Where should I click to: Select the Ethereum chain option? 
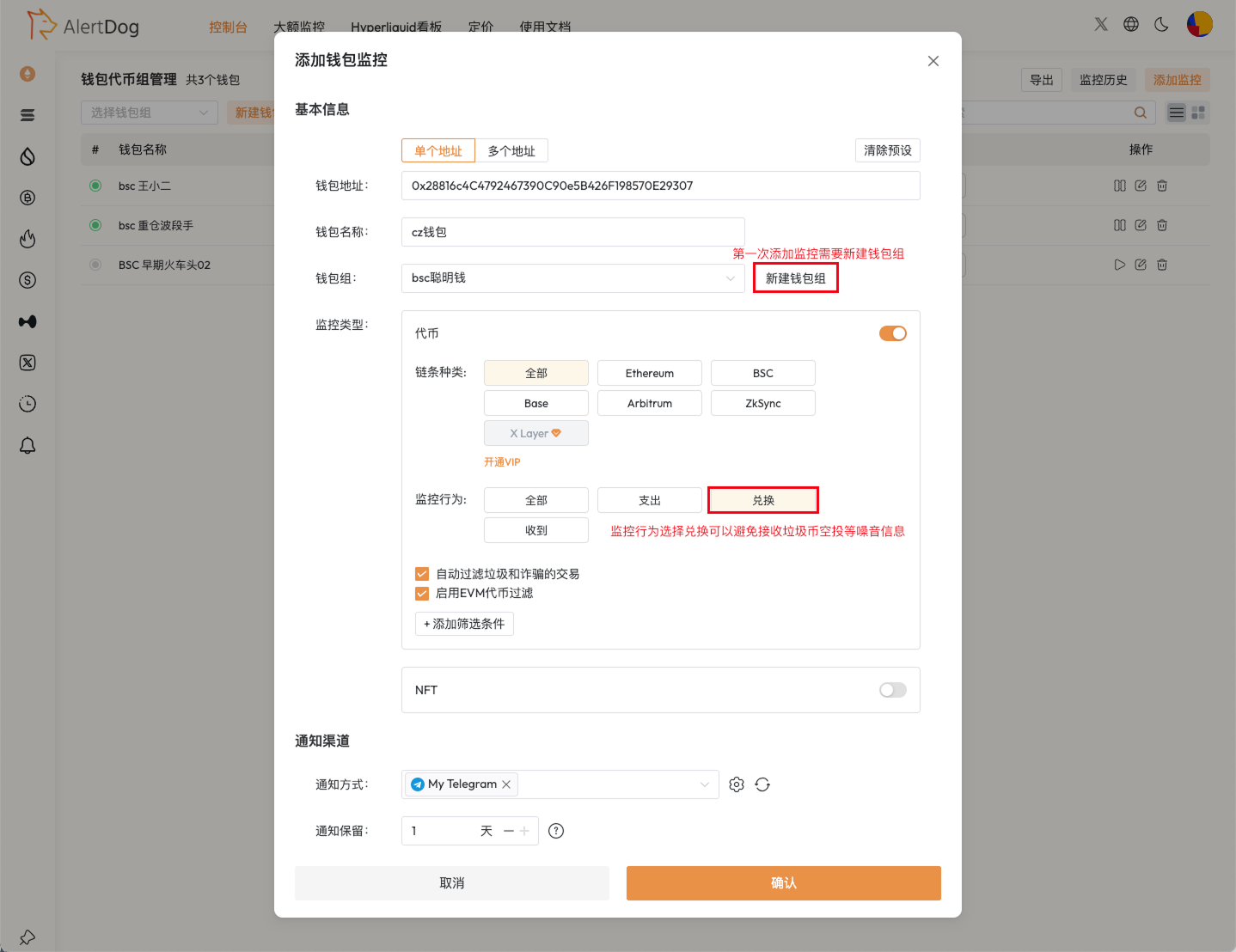coord(650,373)
